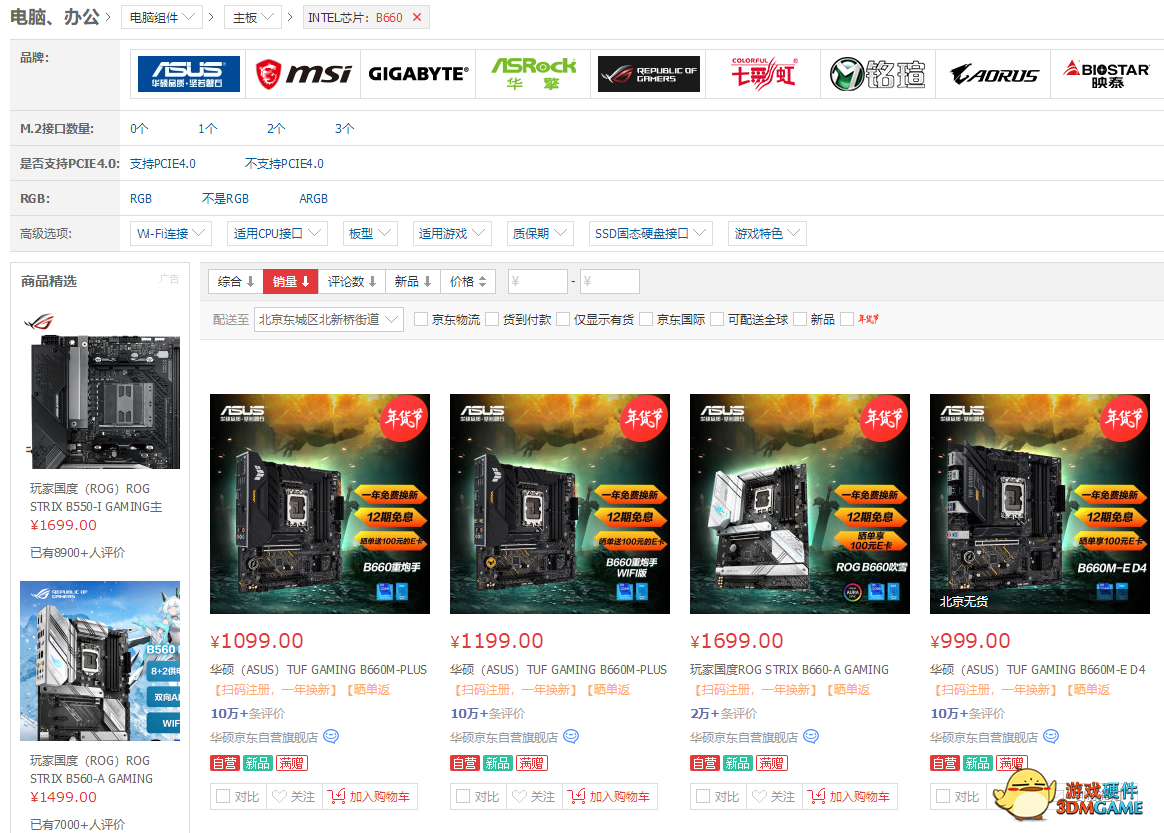Open 主板 breadcrumb dropdown
The image size is (1164, 833).
click(253, 17)
